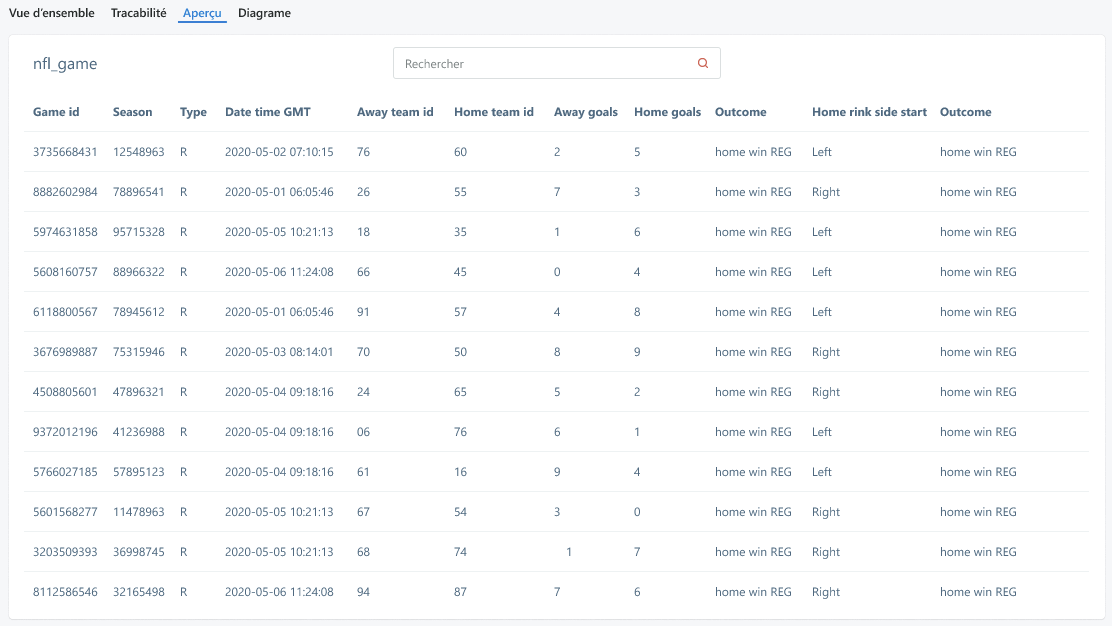1112x626 pixels.
Task: Focus the Rechercher search field
Action: point(557,63)
